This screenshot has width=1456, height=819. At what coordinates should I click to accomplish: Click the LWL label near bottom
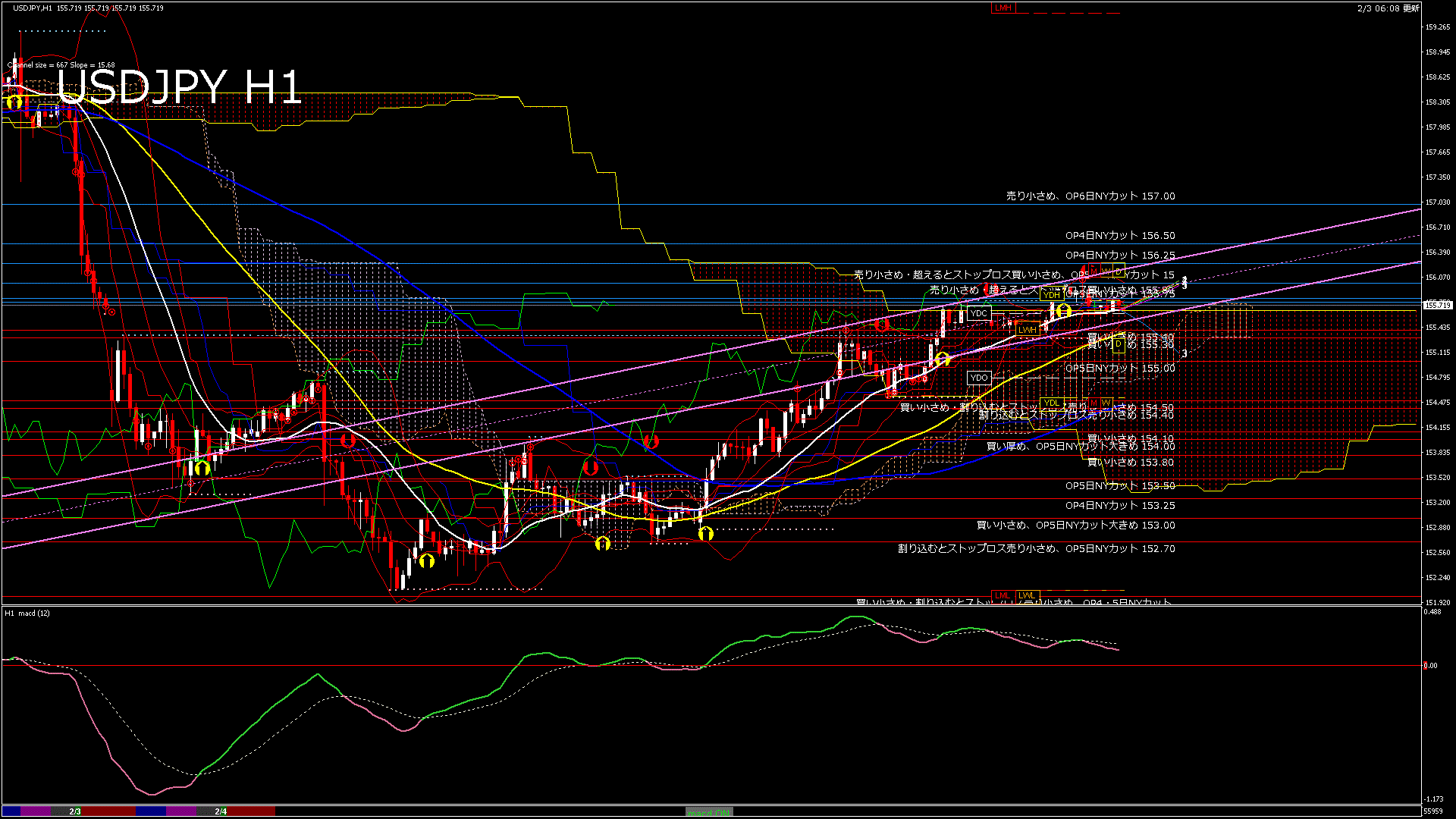(1027, 595)
